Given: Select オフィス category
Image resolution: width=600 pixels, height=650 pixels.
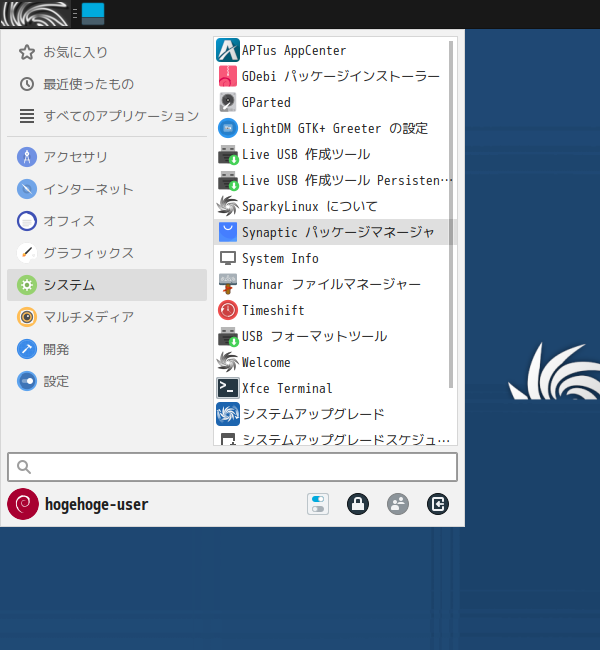Looking at the screenshot, I should point(107,221).
